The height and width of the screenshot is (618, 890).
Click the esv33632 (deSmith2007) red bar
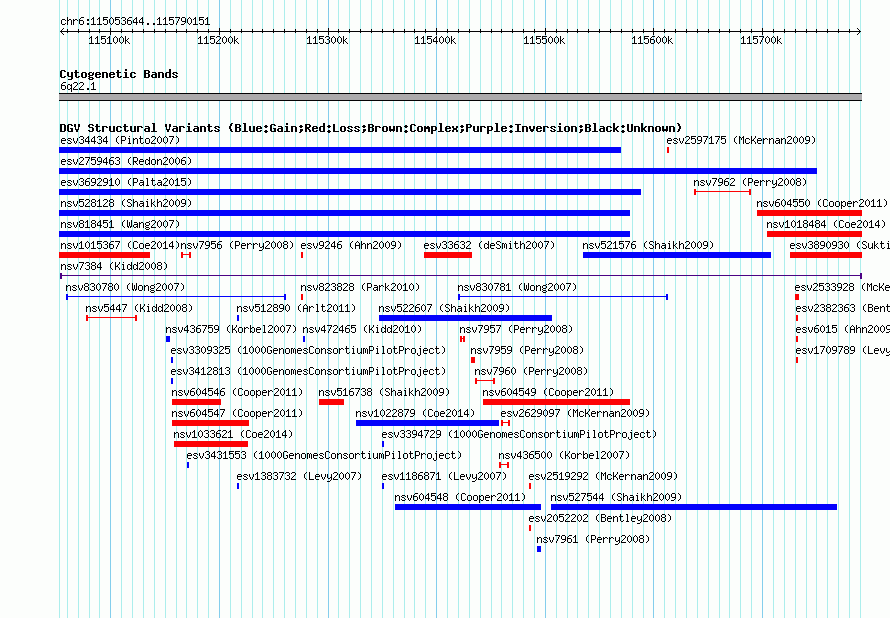[448, 255]
